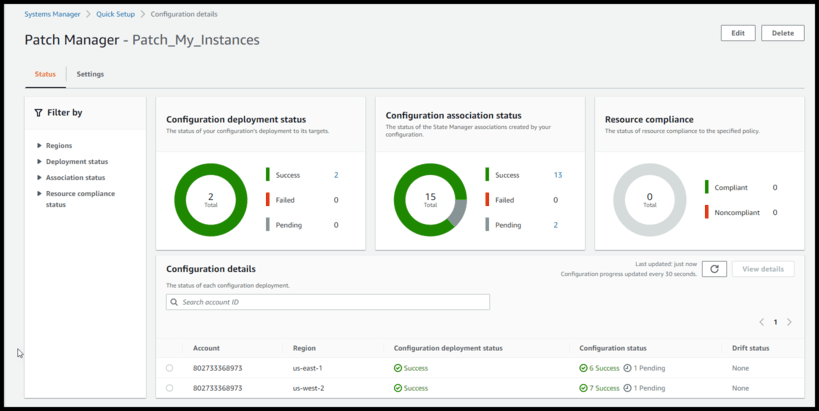Click the filter funnel icon
This screenshot has height=411, width=819.
coord(38,112)
